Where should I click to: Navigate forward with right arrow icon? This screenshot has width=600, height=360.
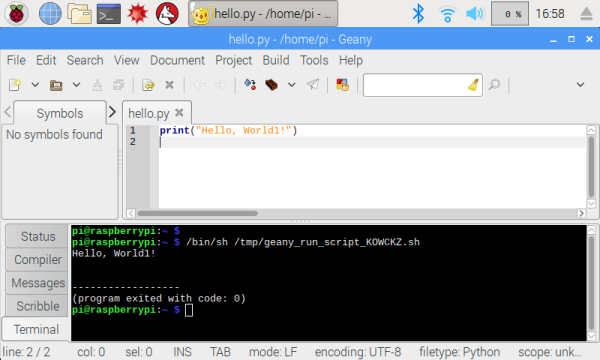coord(220,85)
